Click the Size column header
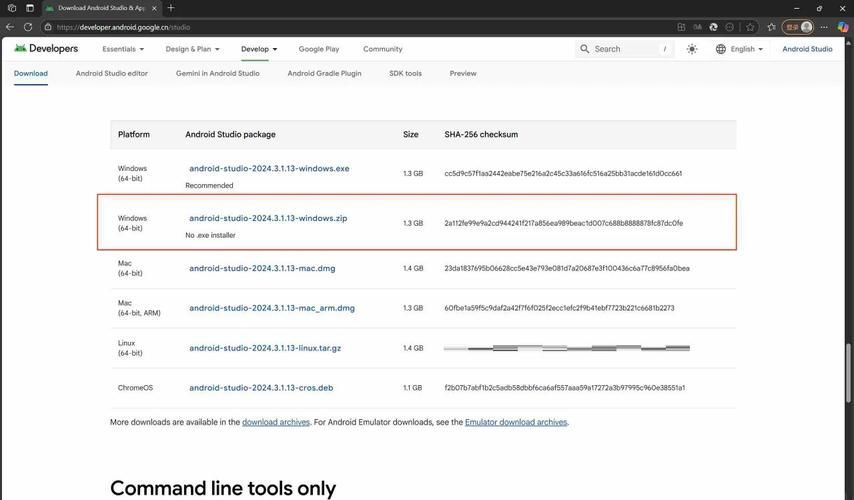The height and width of the screenshot is (500, 854). coord(411,135)
